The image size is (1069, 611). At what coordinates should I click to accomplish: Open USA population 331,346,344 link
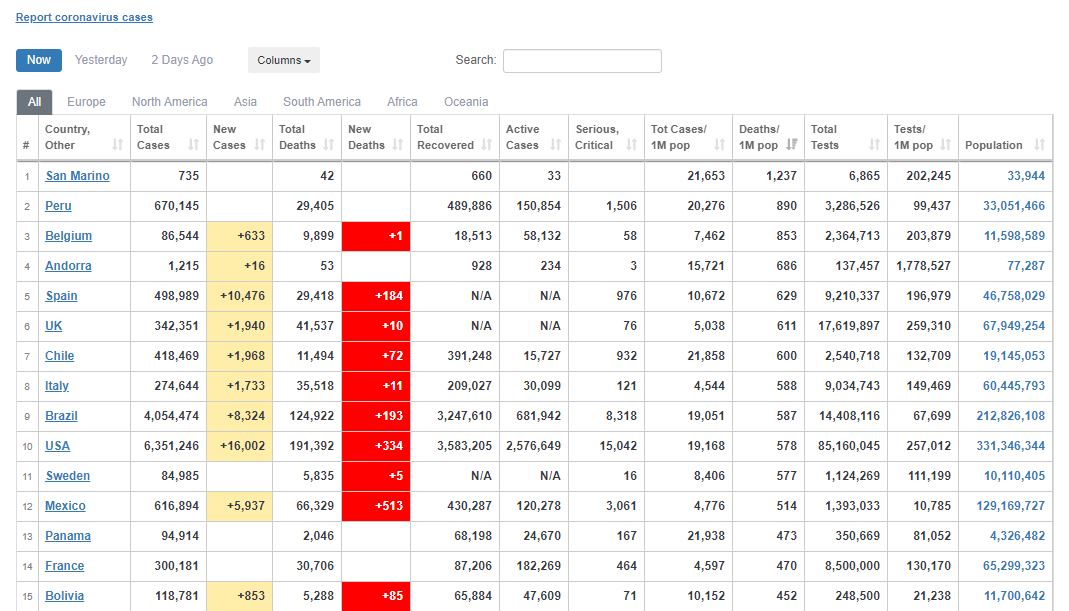click(1010, 445)
